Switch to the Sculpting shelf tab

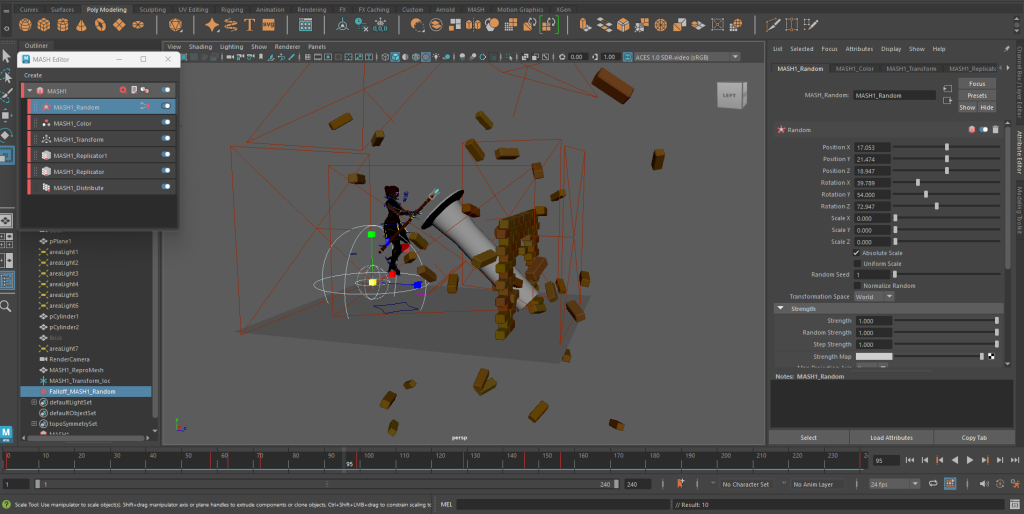pyautogui.click(x=152, y=9)
